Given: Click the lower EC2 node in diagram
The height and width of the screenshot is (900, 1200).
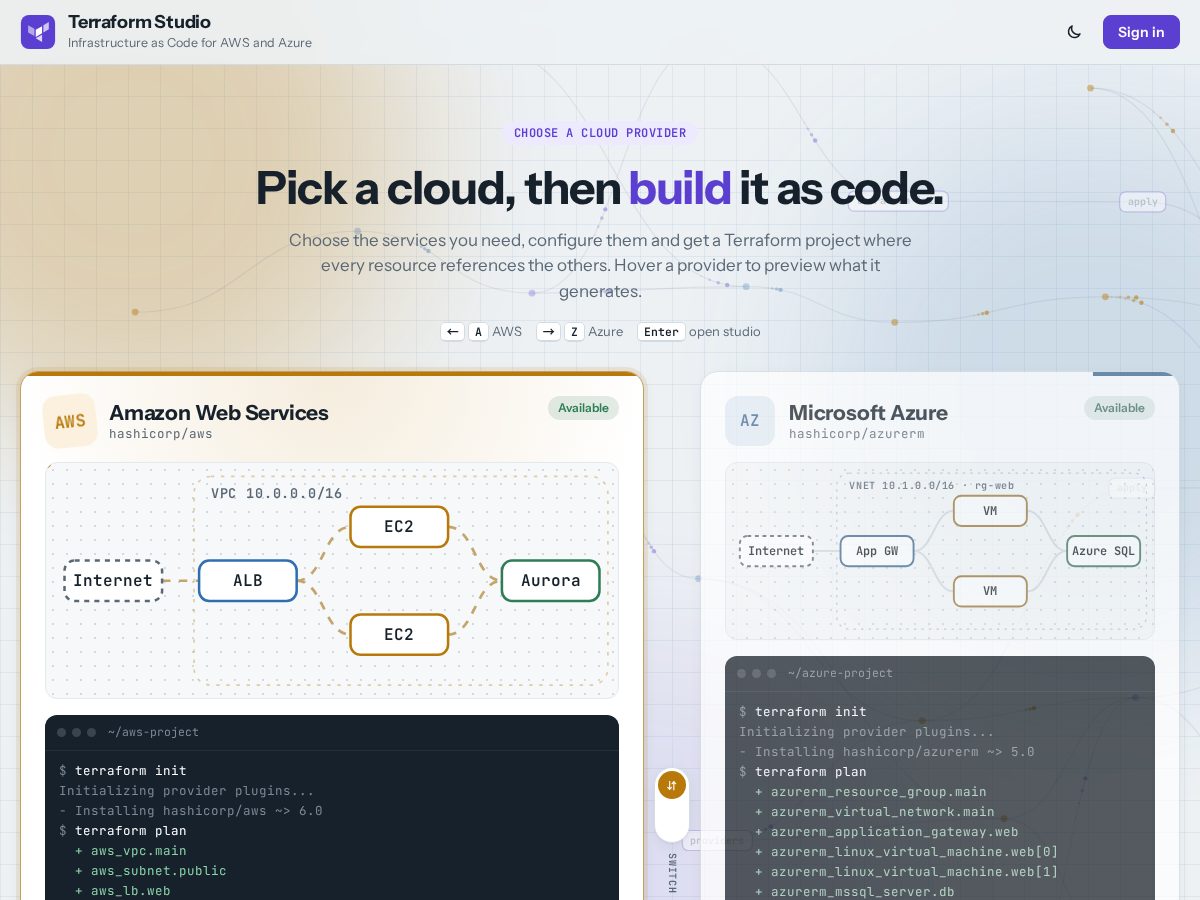Looking at the screenshot, I should click(x=399, y=635).
